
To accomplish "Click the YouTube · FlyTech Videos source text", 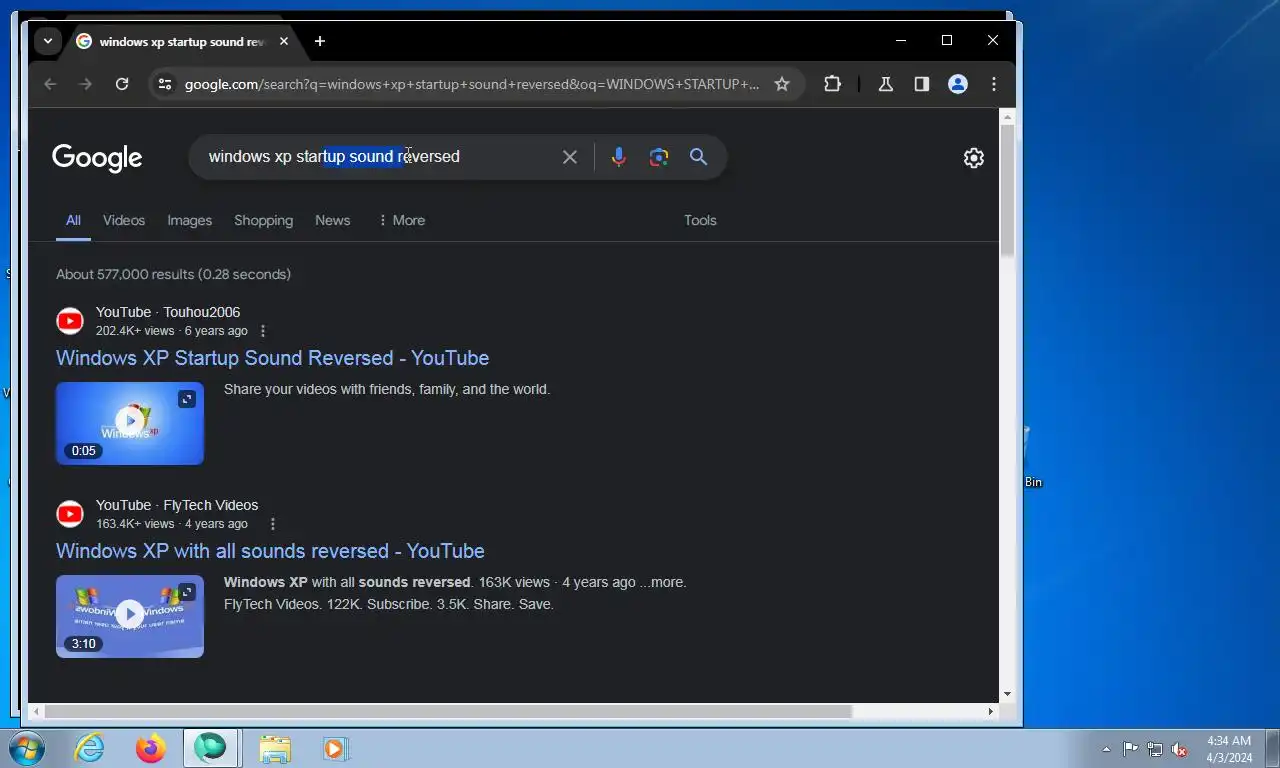I will pos(177,505).
